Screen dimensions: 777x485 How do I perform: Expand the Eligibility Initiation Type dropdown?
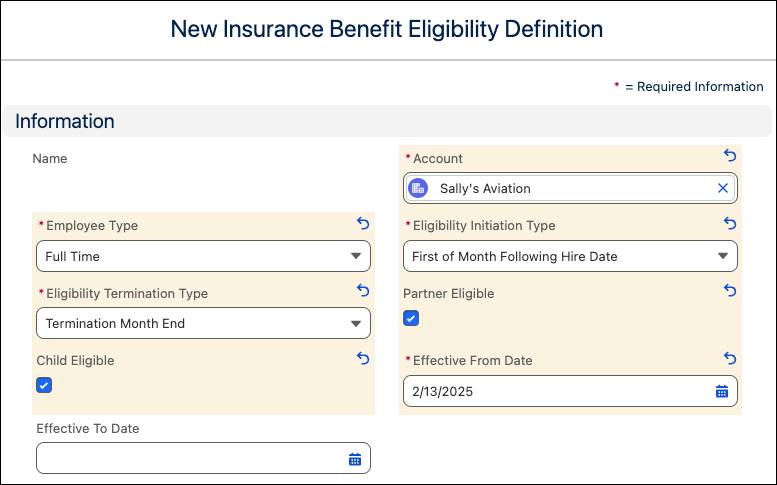pyautogui.click(x=570, y=256)
